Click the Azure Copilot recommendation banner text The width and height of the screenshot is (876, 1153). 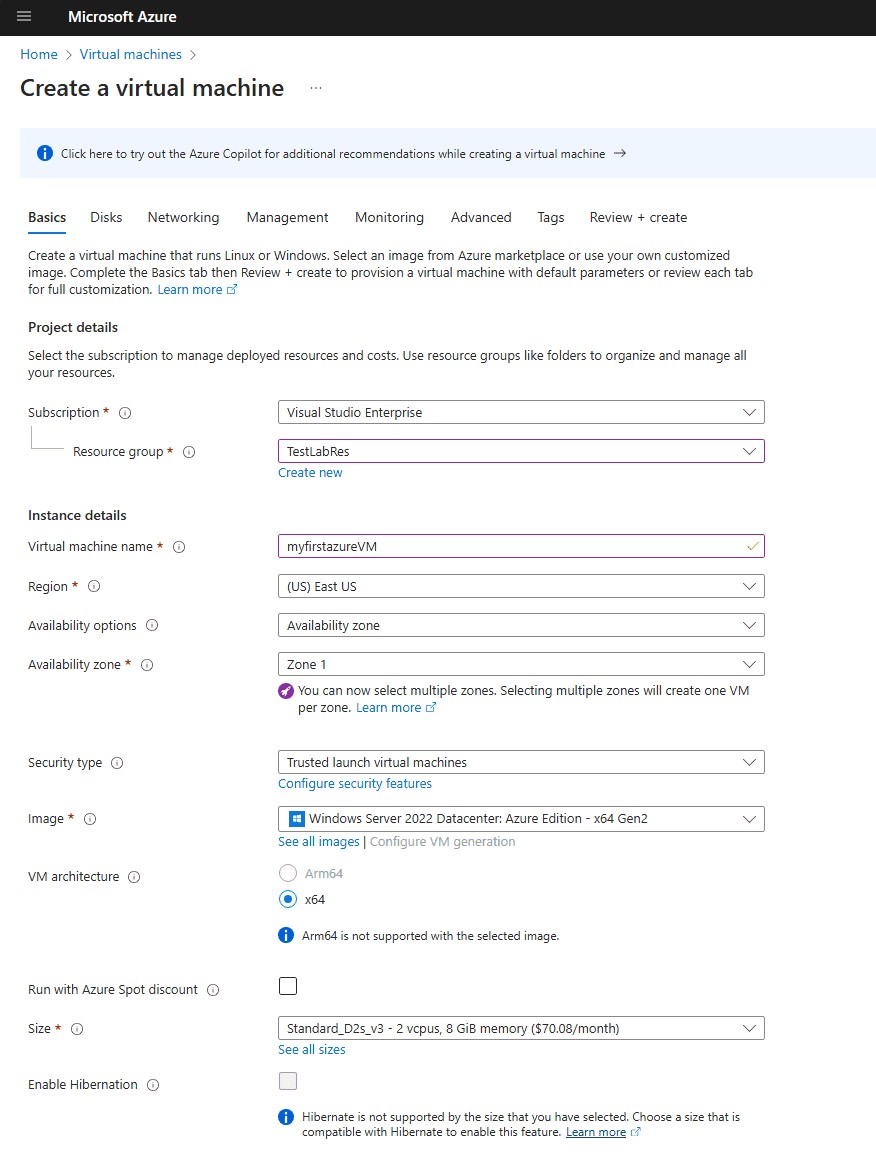pyautogui.click(x=332, y=154)
